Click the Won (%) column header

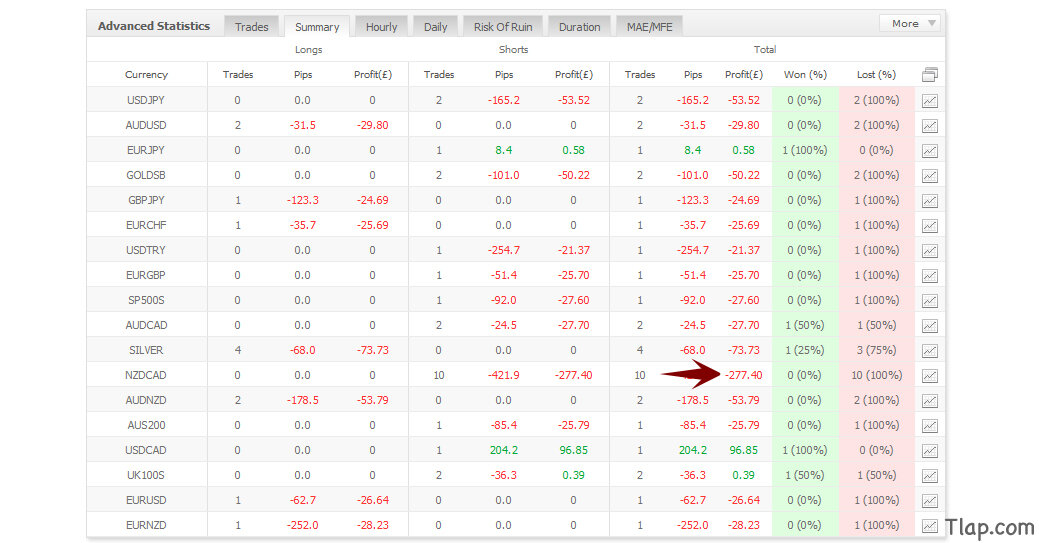pyautogui.click(x=805, y=74)
